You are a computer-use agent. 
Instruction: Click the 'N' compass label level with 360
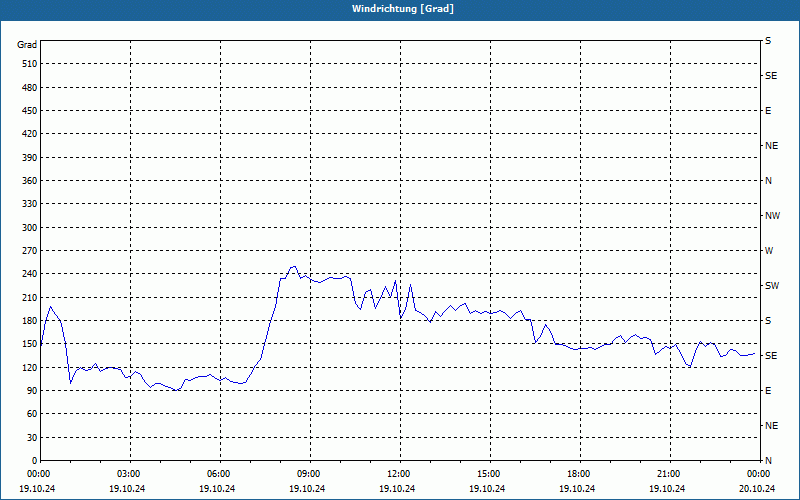coord(768,181)
